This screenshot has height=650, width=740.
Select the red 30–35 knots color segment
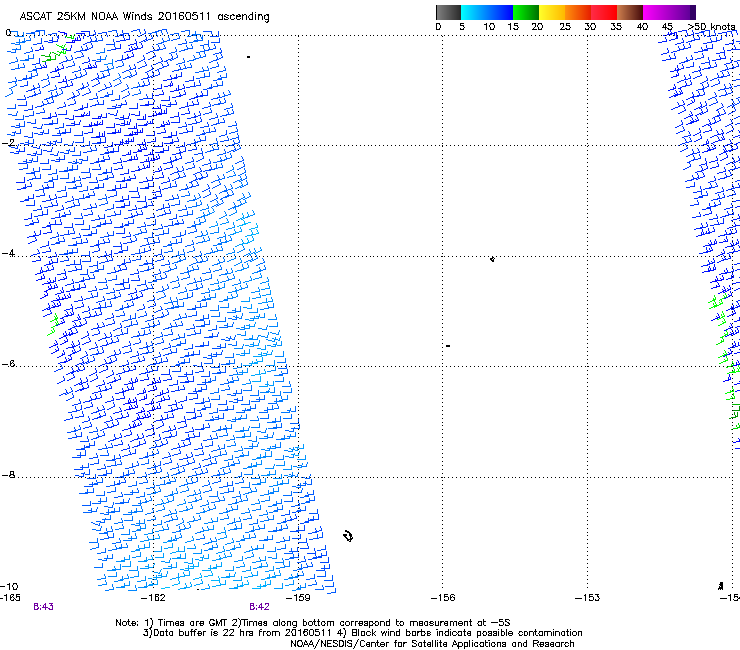click(604, 12)
